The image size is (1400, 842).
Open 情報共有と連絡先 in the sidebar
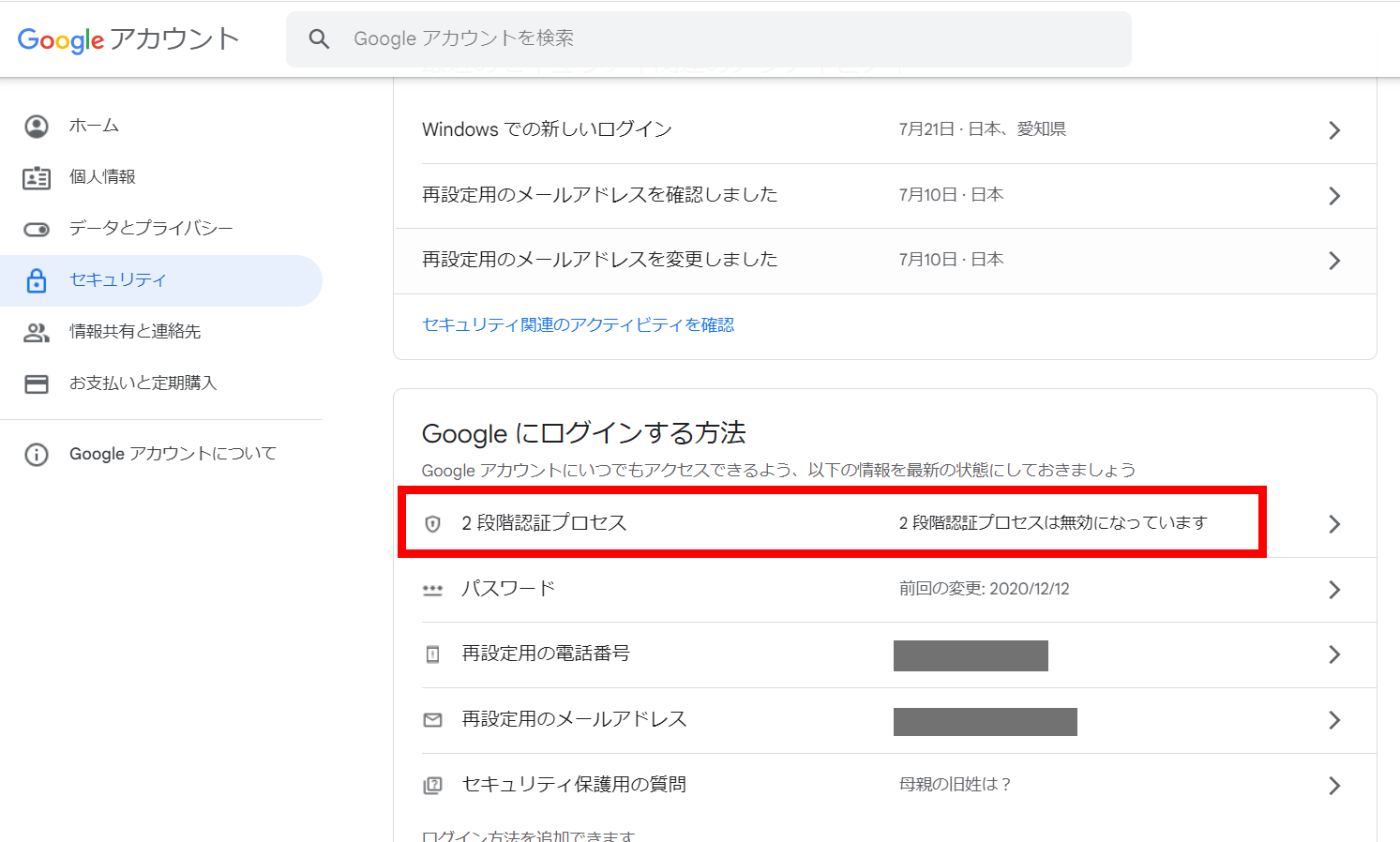(x=161, y=332)
